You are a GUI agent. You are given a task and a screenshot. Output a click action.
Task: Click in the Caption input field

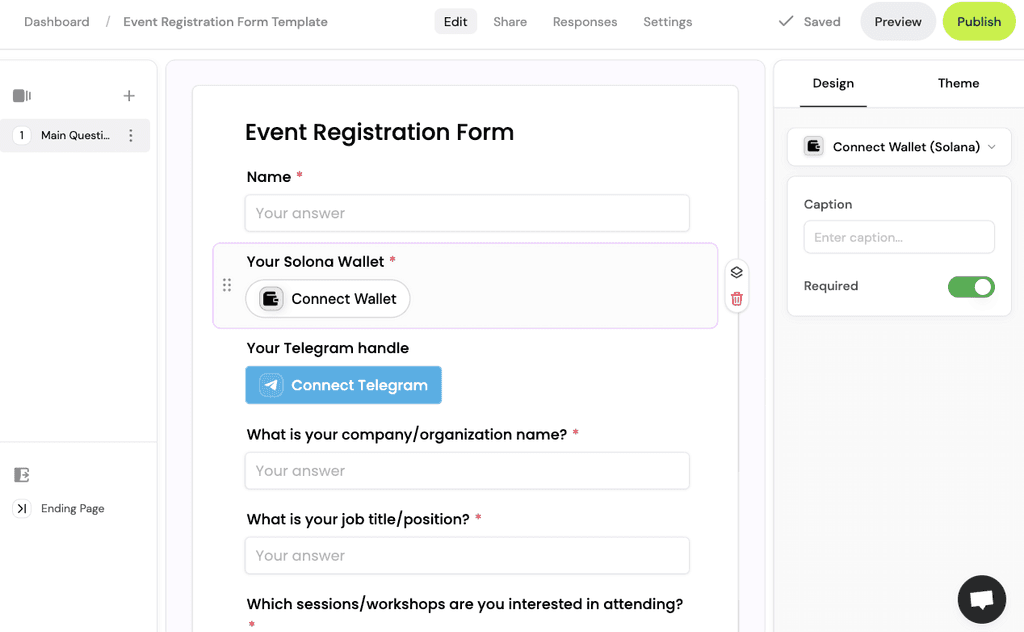click(898, 237)
